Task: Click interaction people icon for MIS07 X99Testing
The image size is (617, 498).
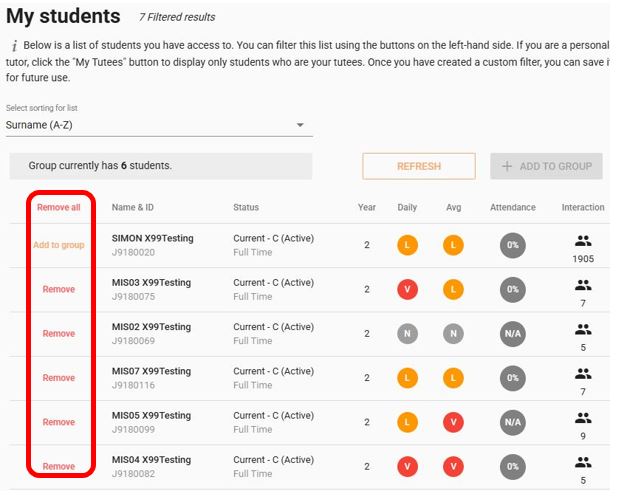Action: click(583, 373)
